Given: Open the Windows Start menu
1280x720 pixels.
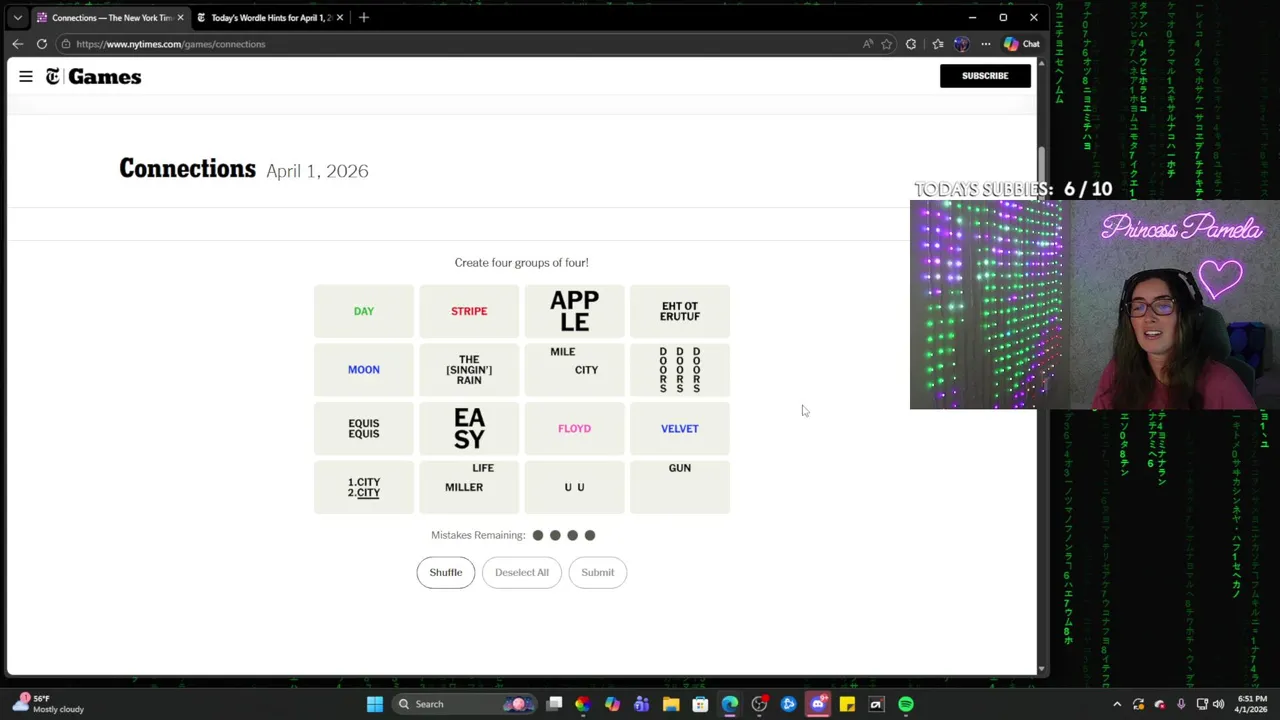Looking at the screenshot, I should tap(375, 704).
